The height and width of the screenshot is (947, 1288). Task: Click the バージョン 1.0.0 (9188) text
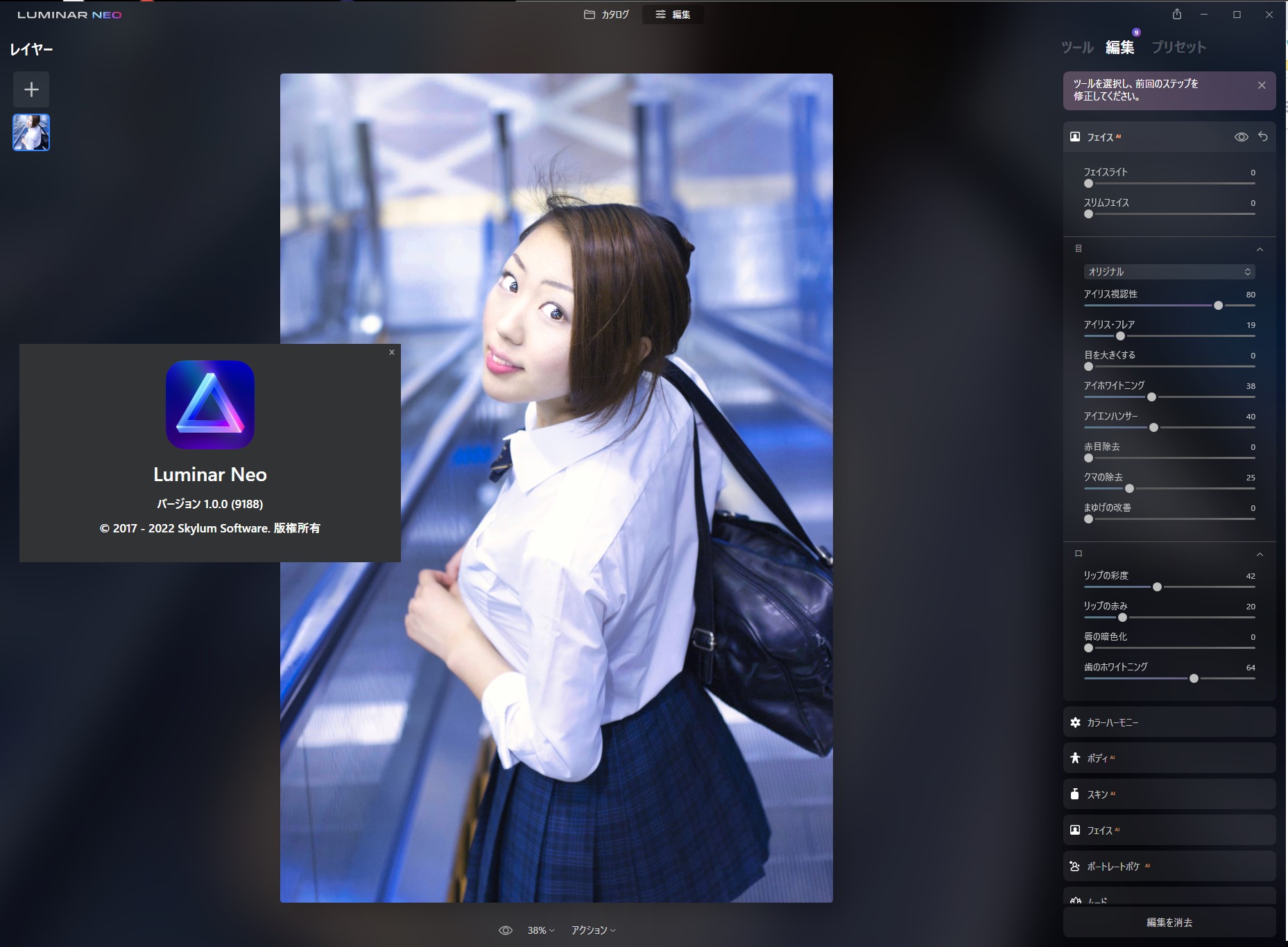click(x=210, y=504)
